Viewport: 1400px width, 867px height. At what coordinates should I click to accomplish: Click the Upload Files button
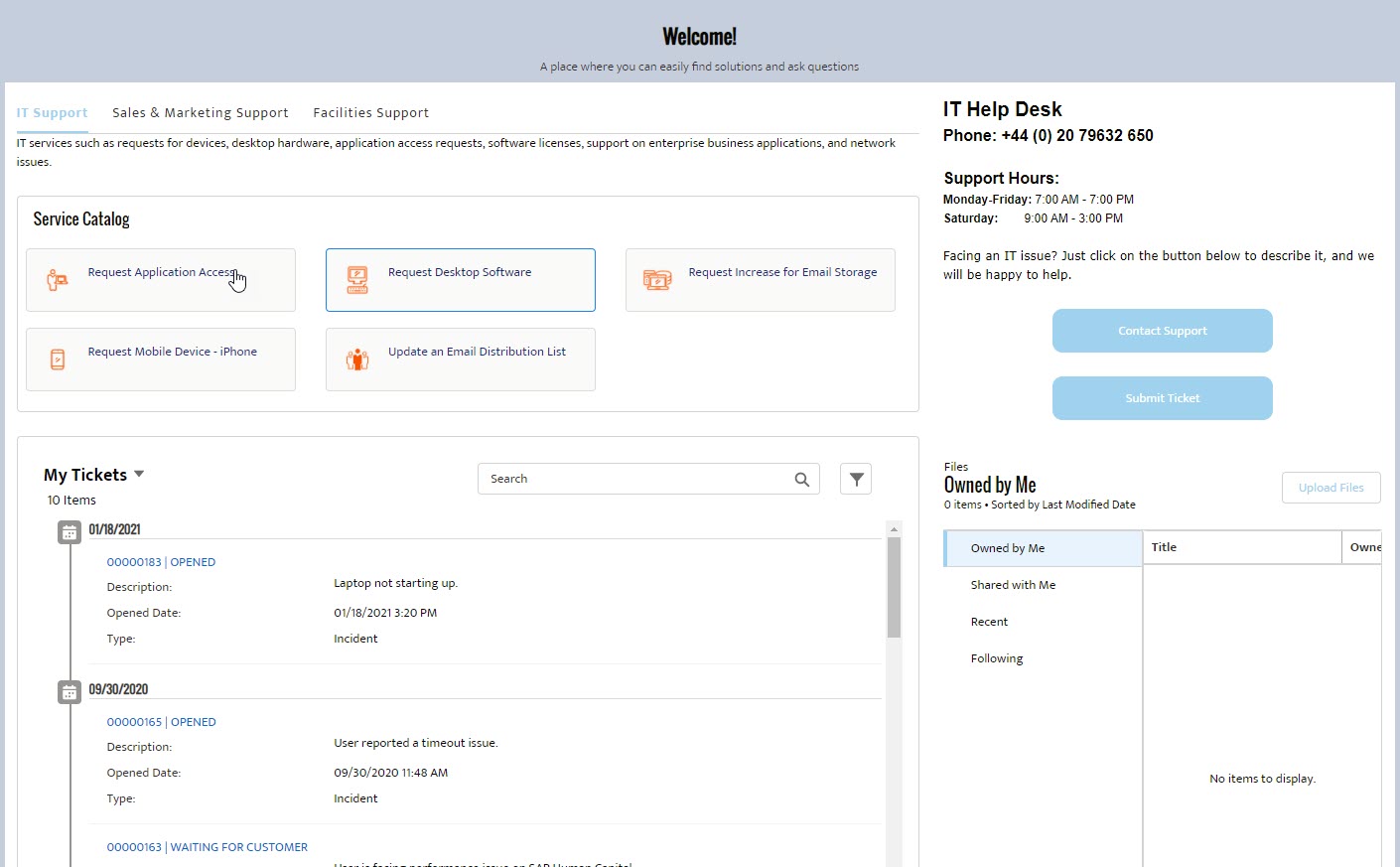[1330, 488]
